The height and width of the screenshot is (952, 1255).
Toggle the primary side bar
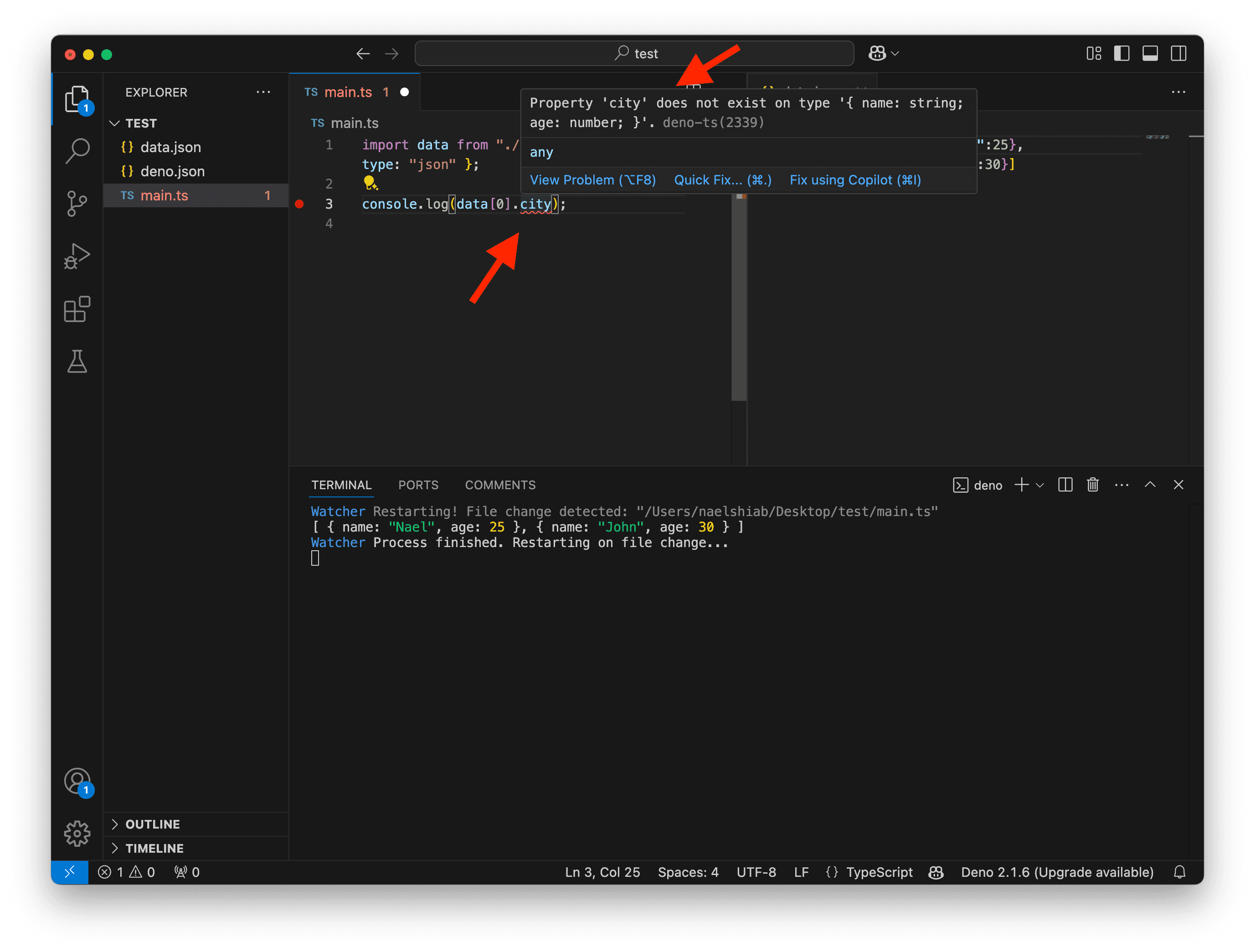click(x=1121, y=53)
